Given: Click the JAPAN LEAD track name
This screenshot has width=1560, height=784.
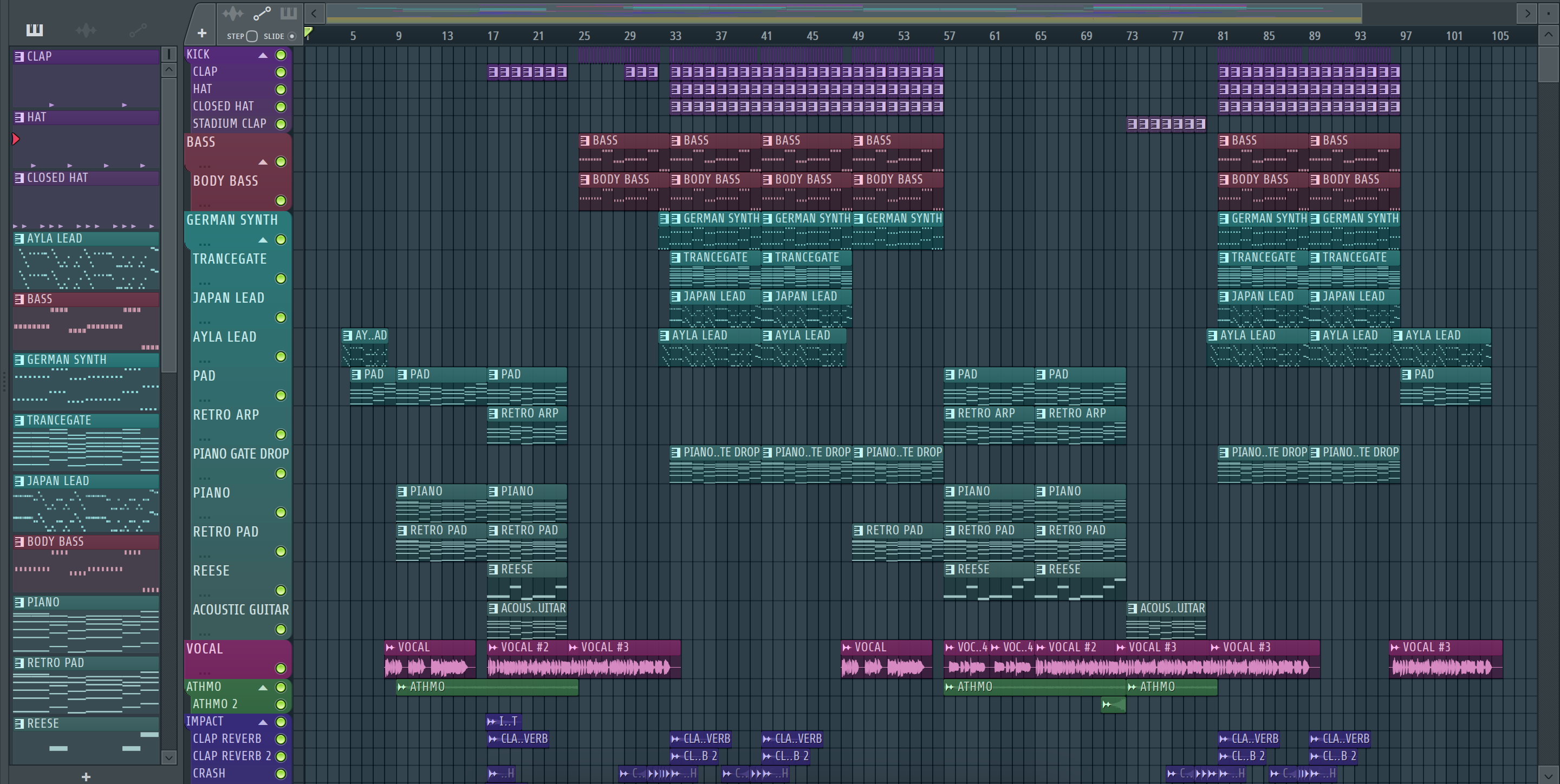Looking at the screenshot, I should 228,298.
